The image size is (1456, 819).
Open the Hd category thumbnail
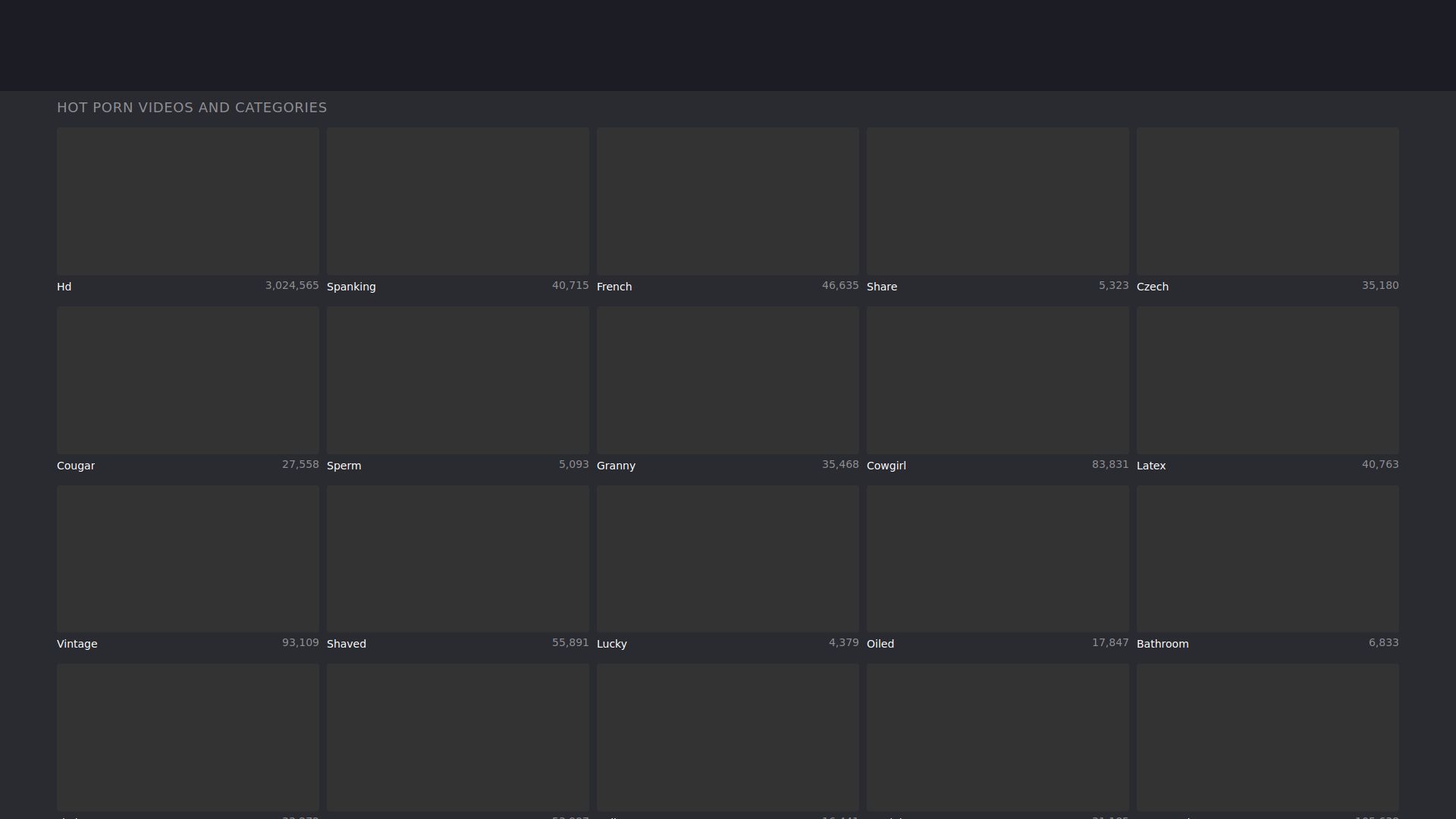tap(187, 201)
